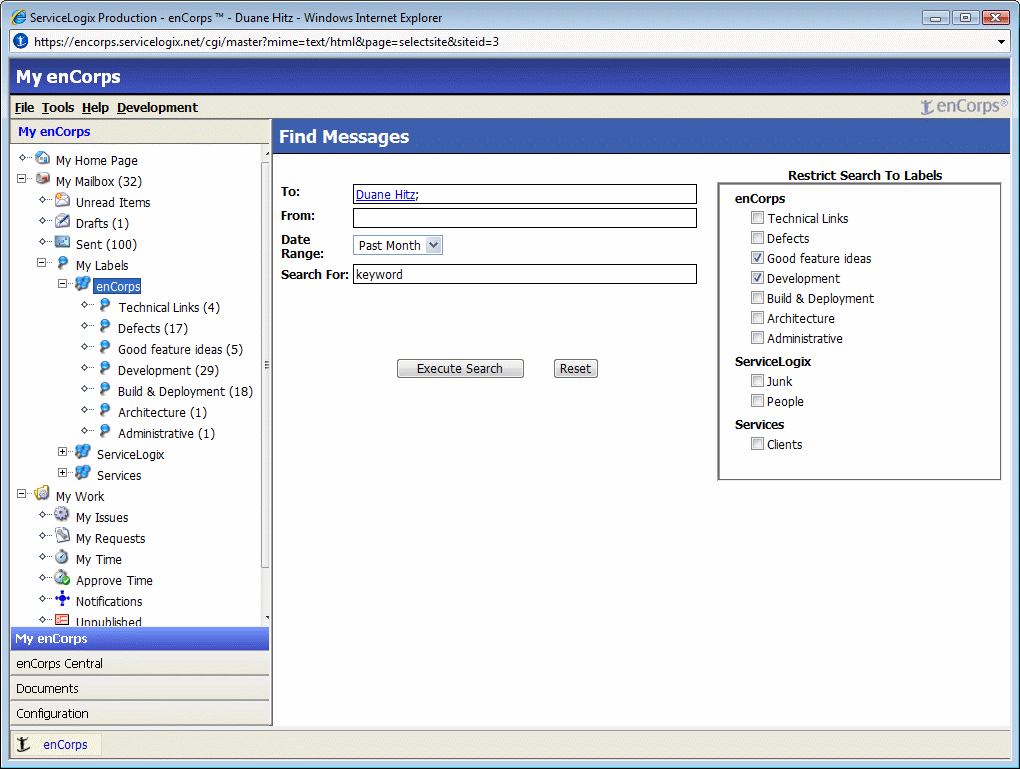The height and width of the screenshot is (769, 1020).
Task: Click the anchor icon in status bar
Action: point(23,744)
